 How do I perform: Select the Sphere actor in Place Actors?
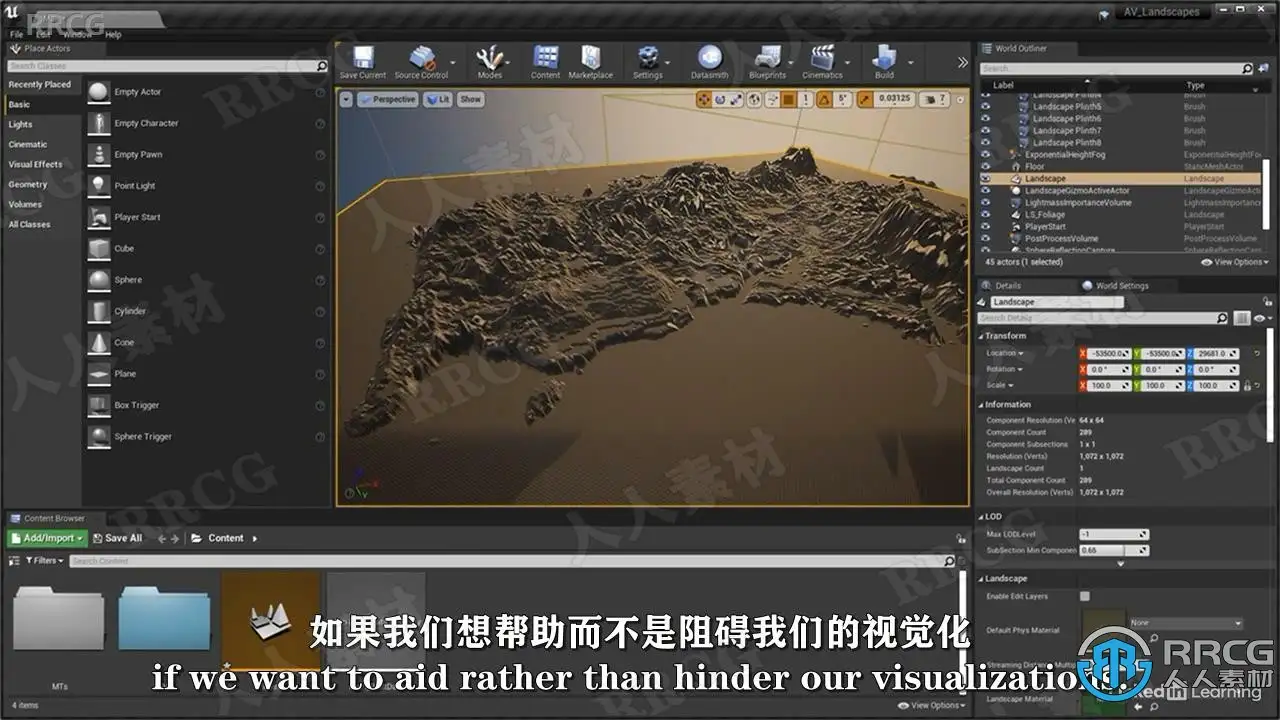(x=205, y=280)
